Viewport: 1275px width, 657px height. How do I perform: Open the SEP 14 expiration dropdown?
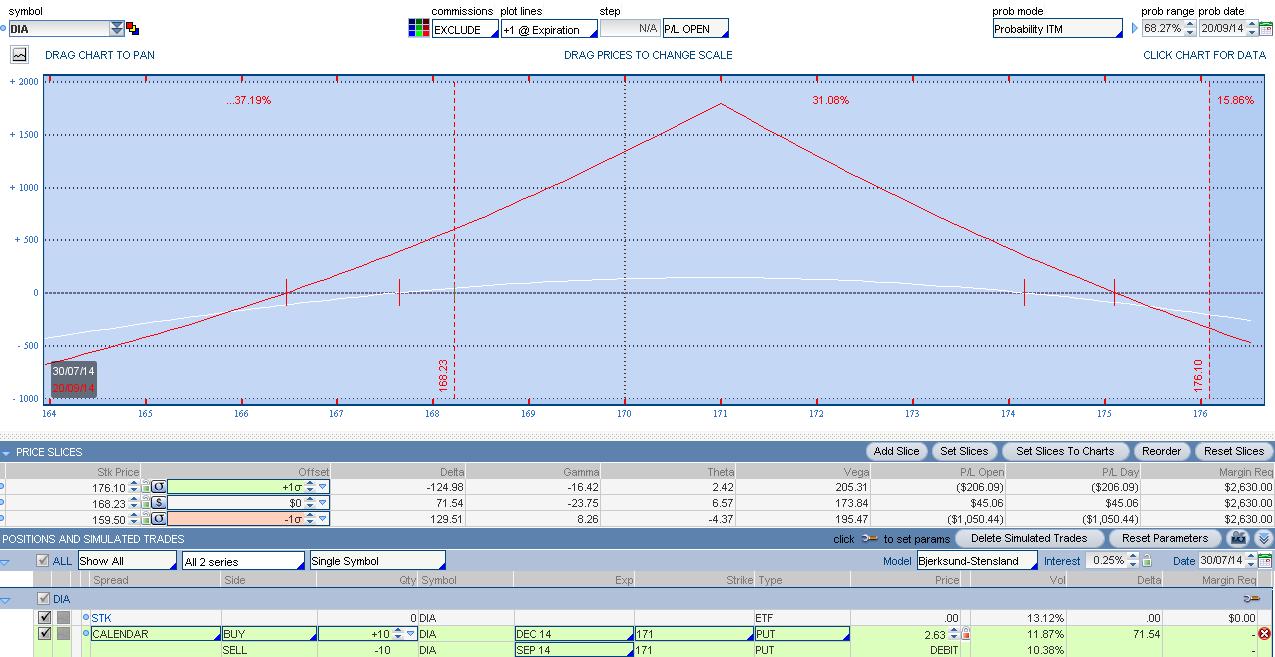point(574,650)
